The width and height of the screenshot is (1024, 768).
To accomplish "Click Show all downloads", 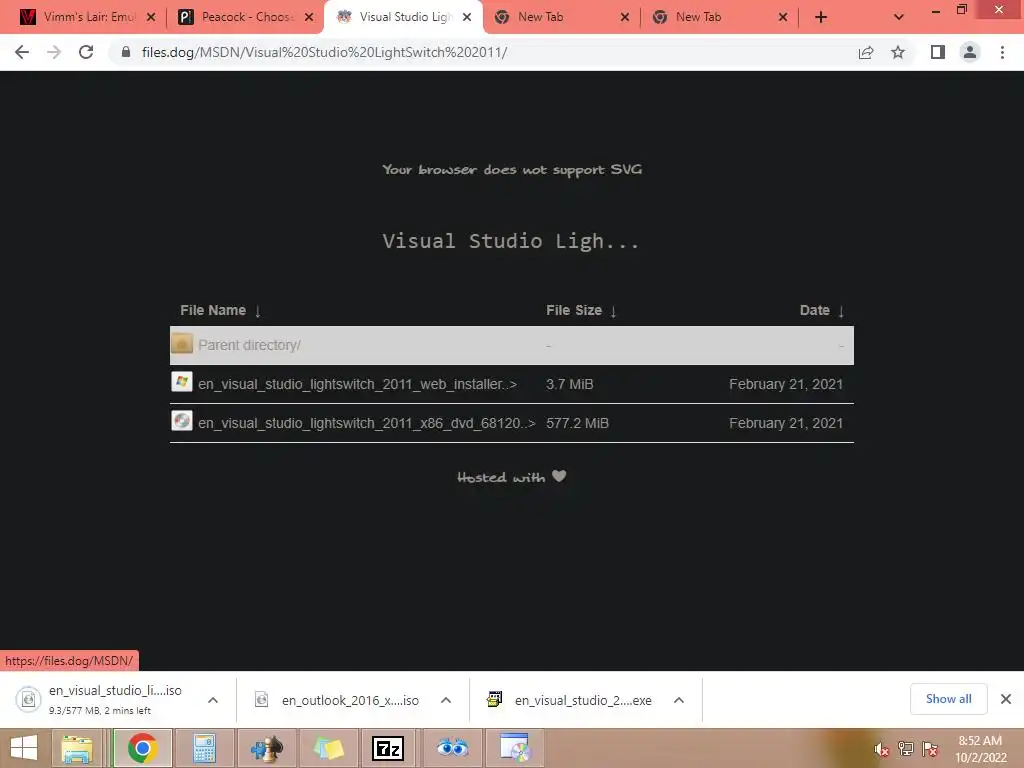I will coord(948,699).
